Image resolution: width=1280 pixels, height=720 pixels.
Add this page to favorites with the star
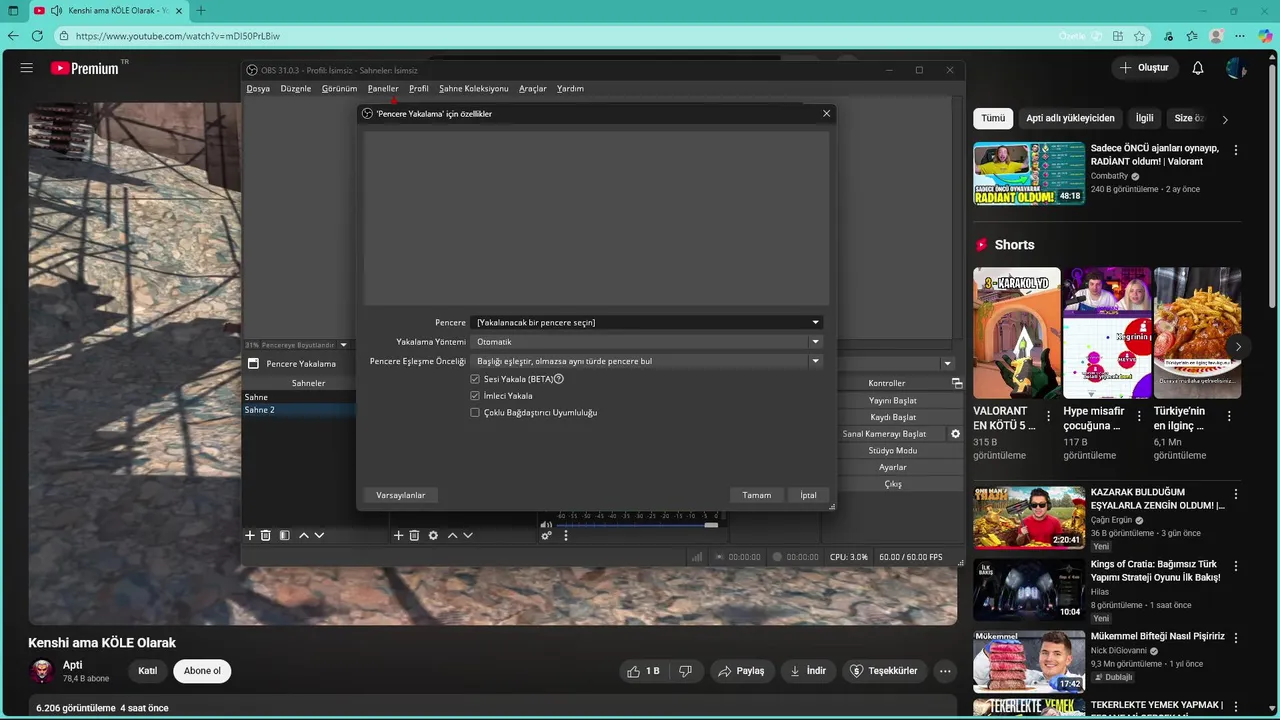(1140, 36)
